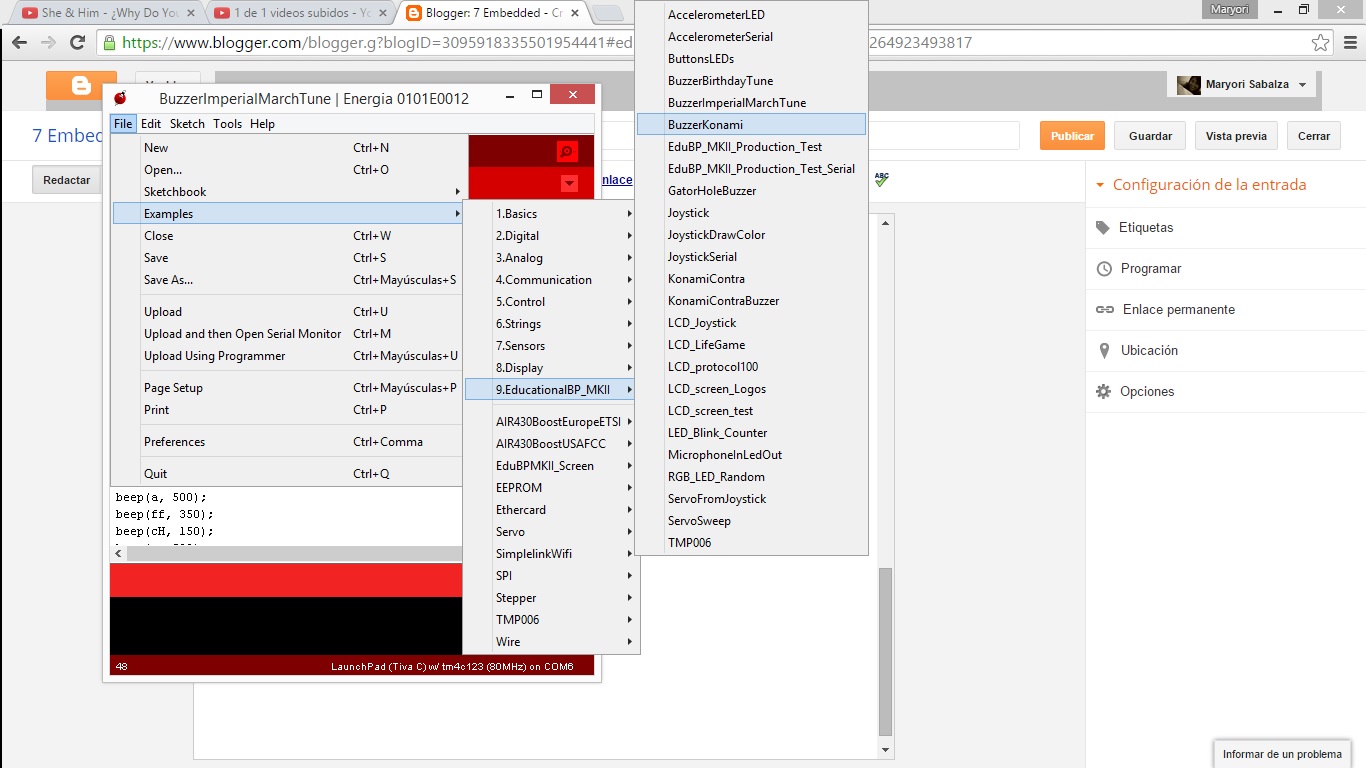Open the AccelerometerLED example
1366x768 pixels.
click(x=751, y=15)
